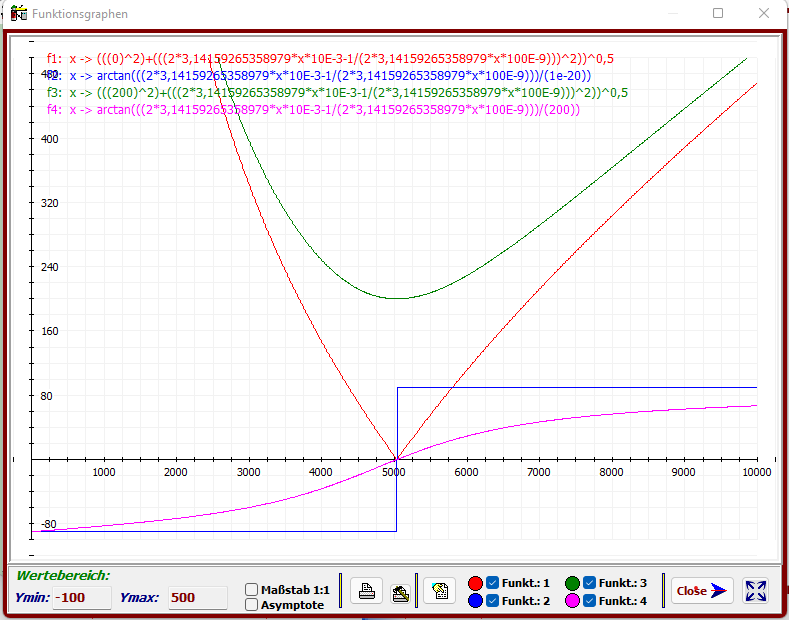Click the green color circle for Funkt. 3
This screenshot has width=789, height=620.
coord(573,583)
